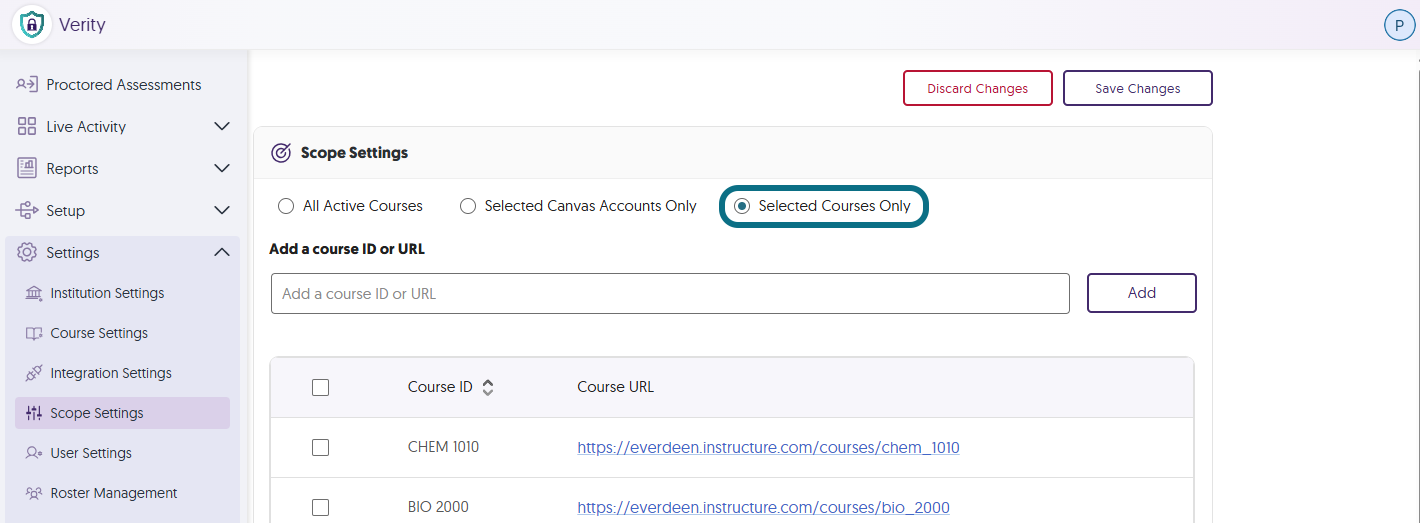Click the Add button for course
Viewport: 1420px width, 523px height.
click(1142, 293)
